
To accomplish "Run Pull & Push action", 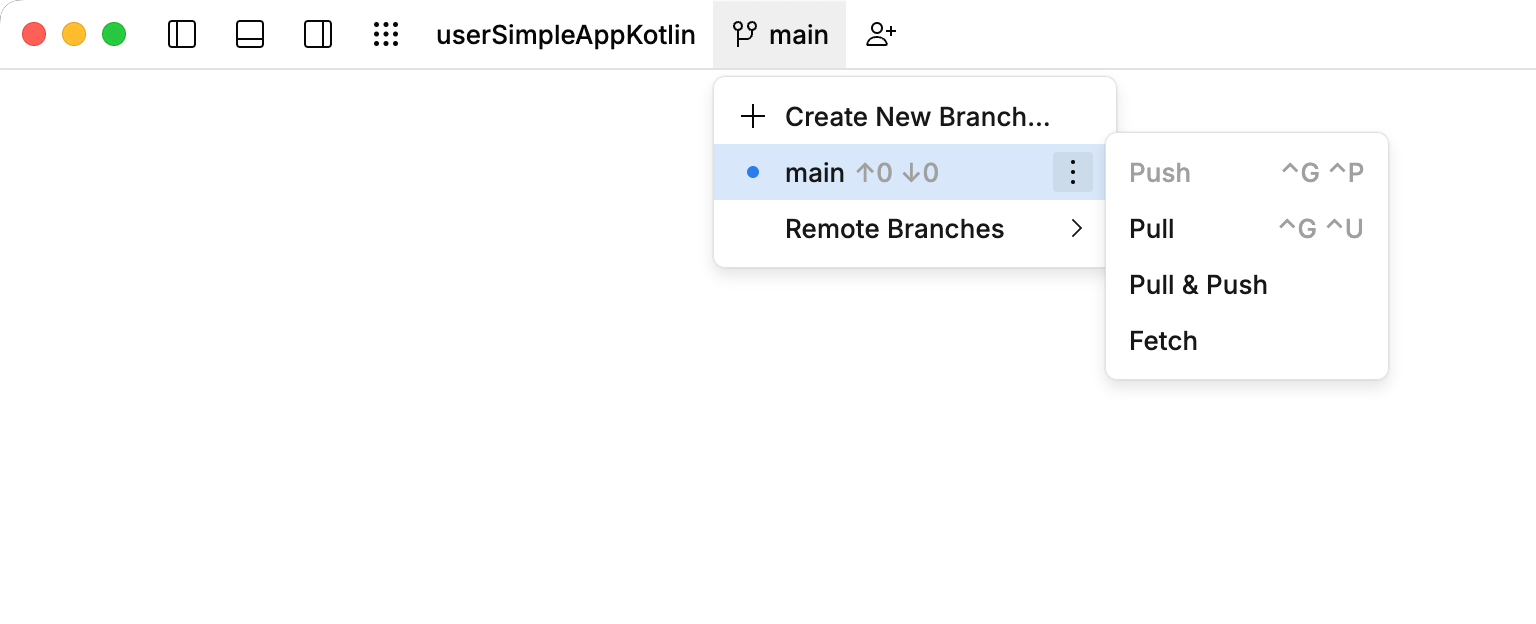I will (x=1198, y=285).
